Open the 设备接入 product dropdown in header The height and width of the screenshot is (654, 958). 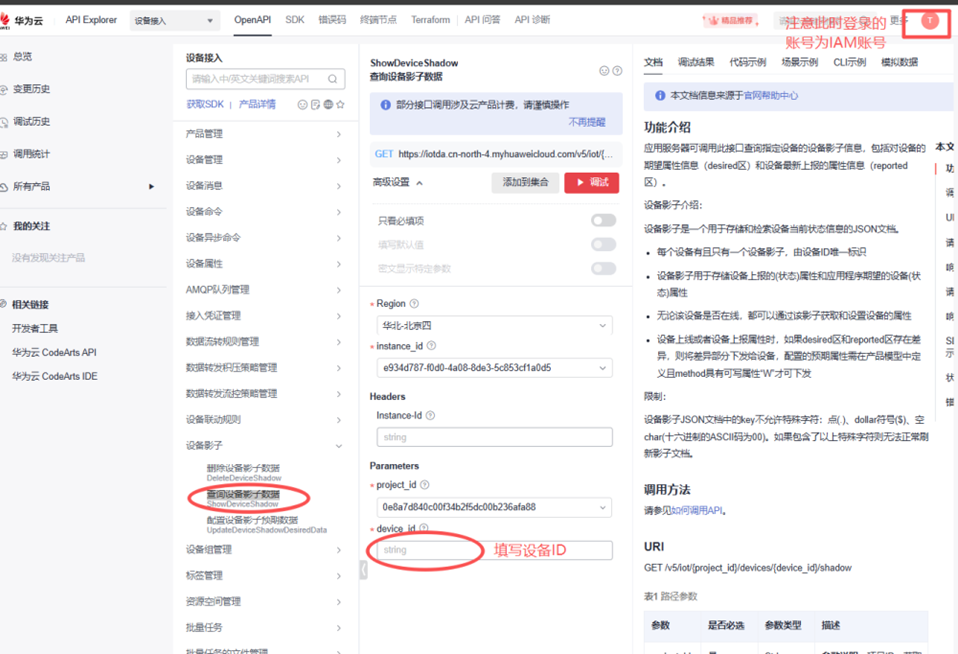[x=174, y=21]
